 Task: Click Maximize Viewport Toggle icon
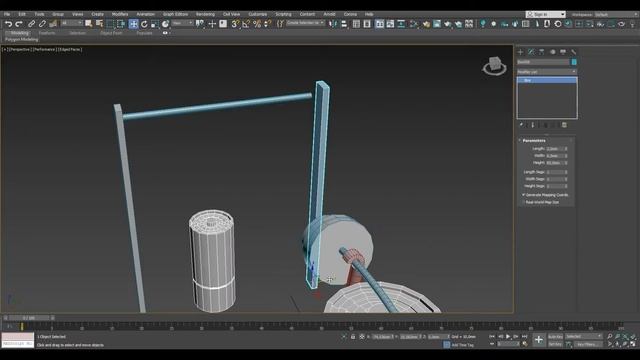pos(633,344)
